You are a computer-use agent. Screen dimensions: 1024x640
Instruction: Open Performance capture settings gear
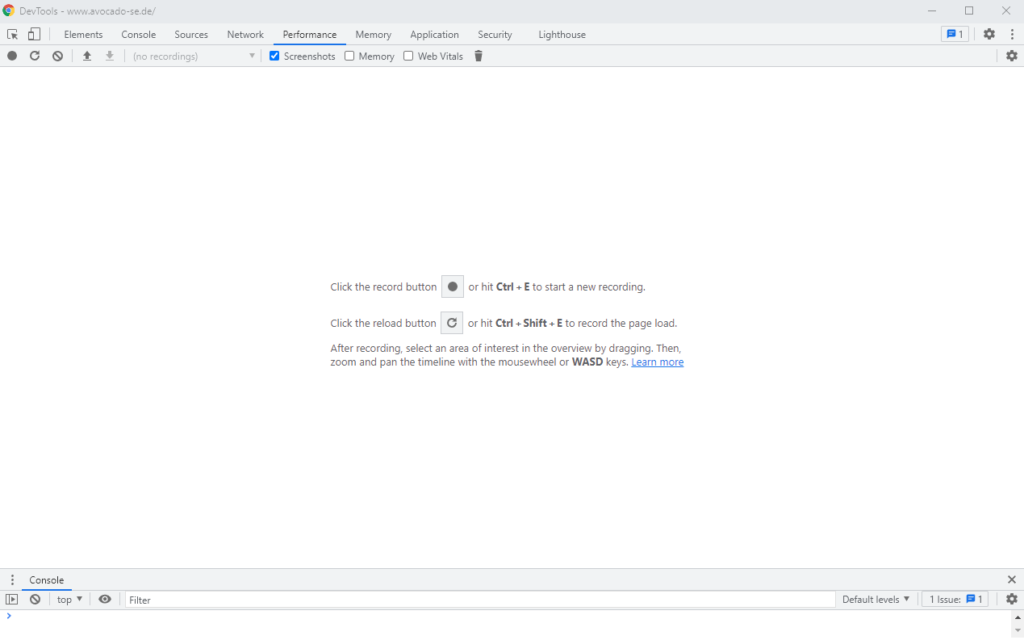click(1011, 56)
